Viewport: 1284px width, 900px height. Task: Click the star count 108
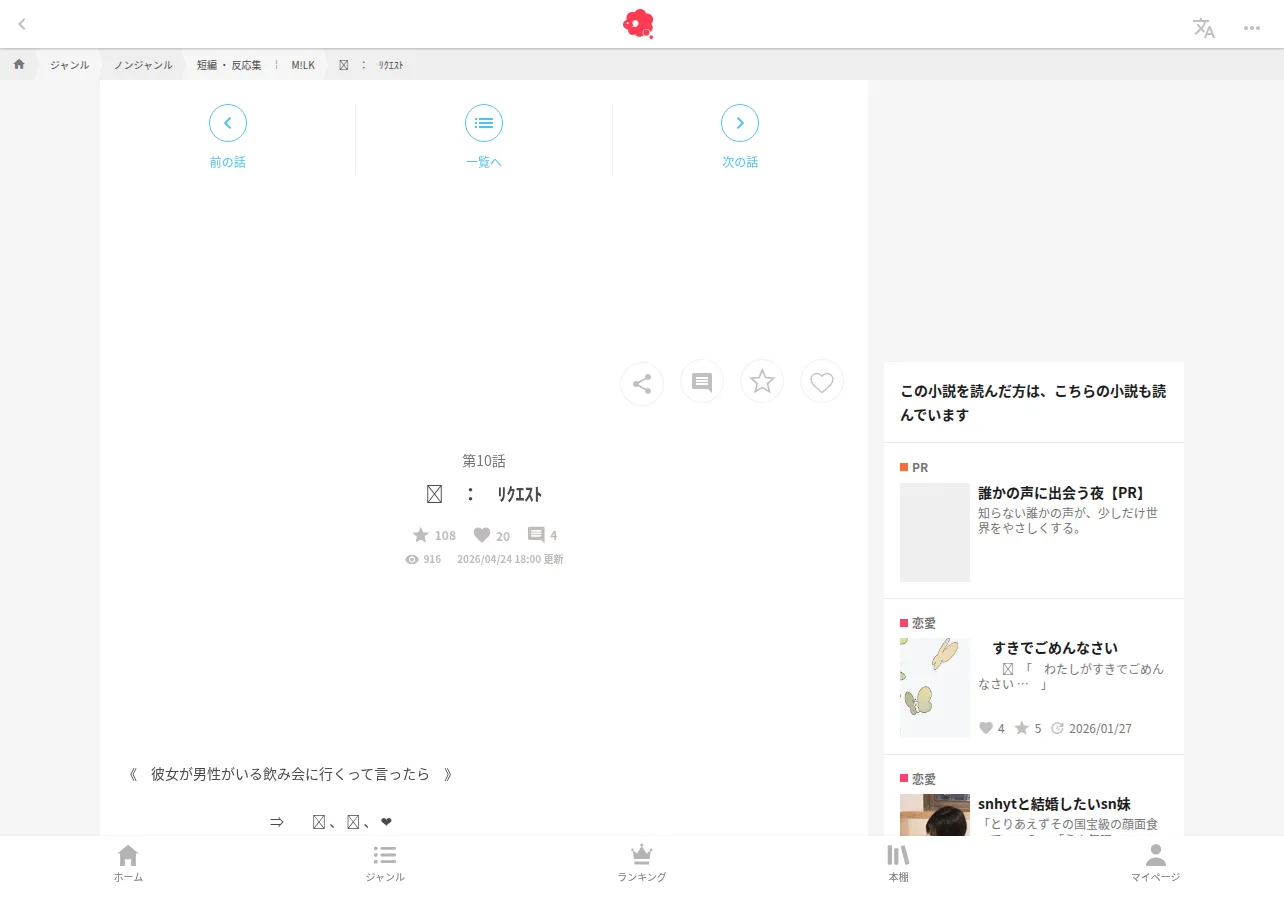[x=434, y=535]
